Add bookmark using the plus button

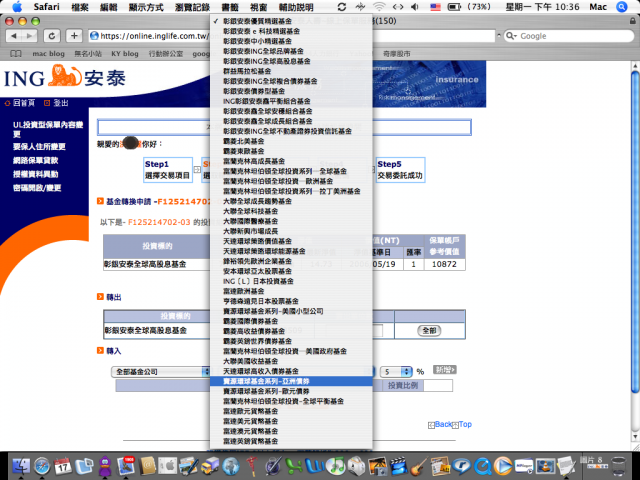[x=74, y=36]
